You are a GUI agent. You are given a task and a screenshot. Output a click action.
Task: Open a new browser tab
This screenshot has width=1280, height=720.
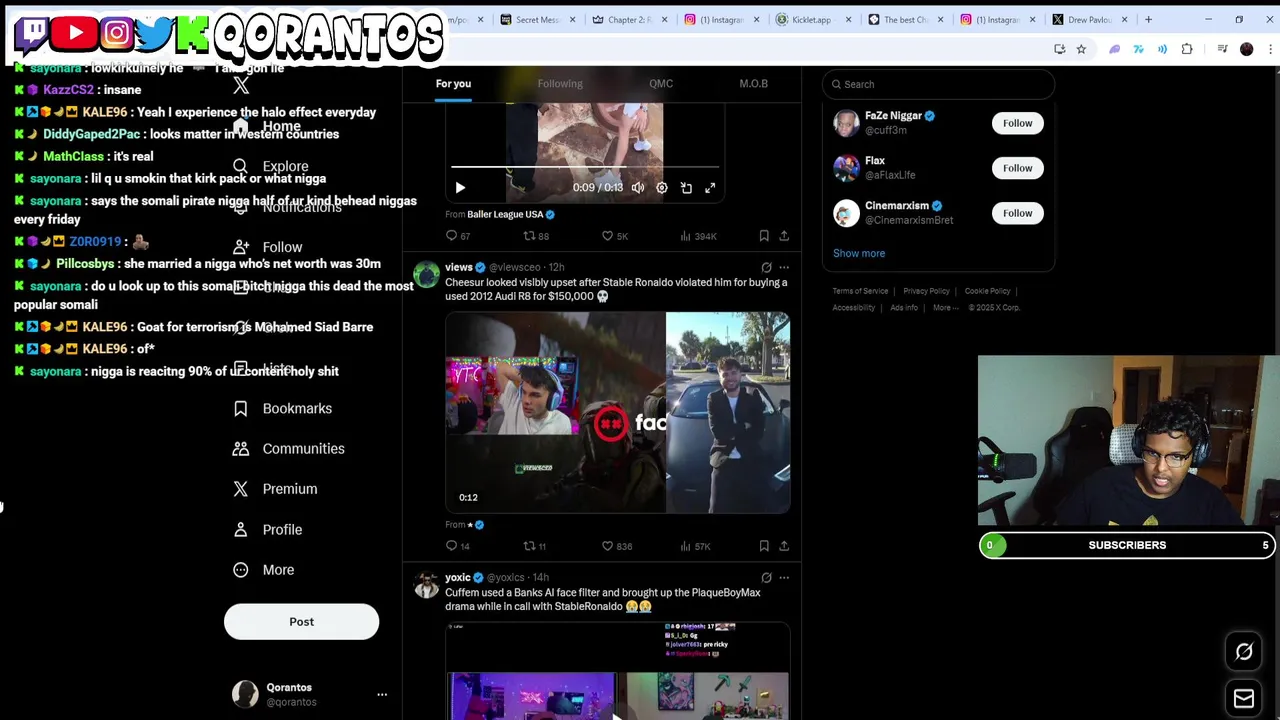point(1148,19)
